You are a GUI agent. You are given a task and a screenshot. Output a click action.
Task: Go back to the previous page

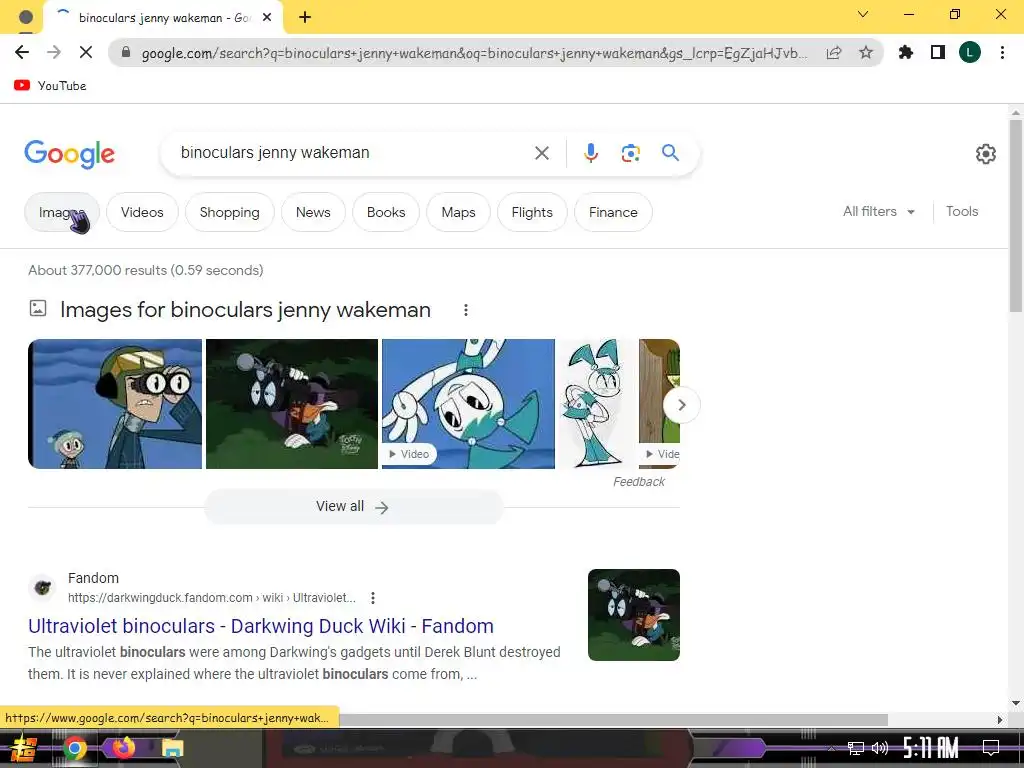click(x=22, y=52)
